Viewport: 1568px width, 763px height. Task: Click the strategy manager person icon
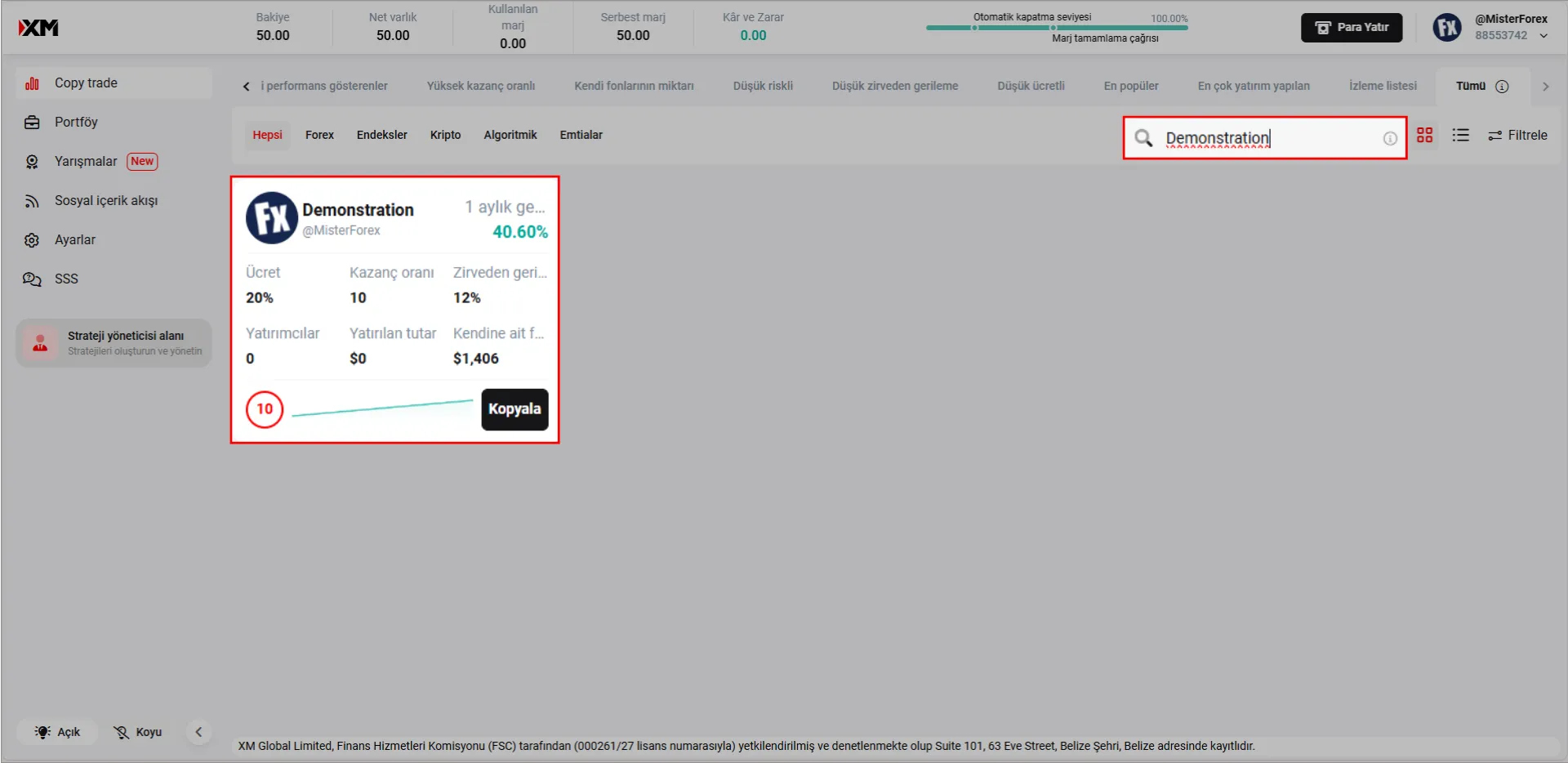(x=39, y=343)
